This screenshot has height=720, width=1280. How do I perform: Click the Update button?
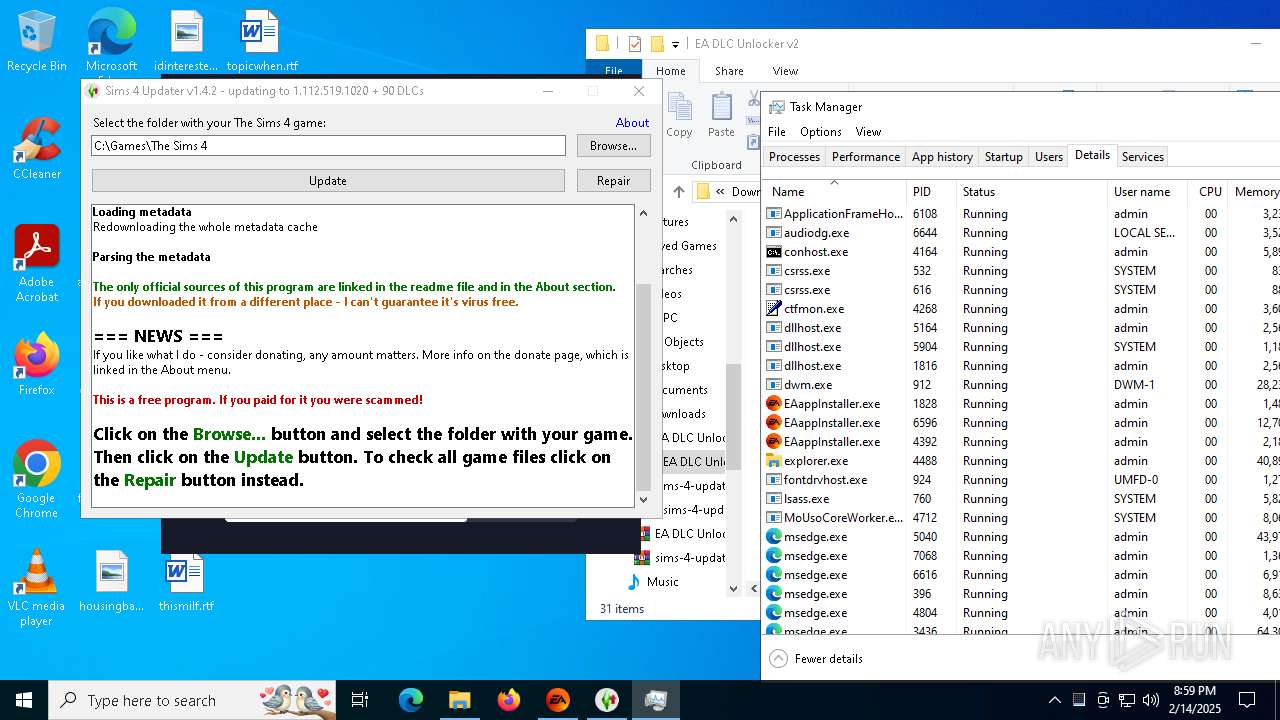pyautogui.click(x=328, y=181)
